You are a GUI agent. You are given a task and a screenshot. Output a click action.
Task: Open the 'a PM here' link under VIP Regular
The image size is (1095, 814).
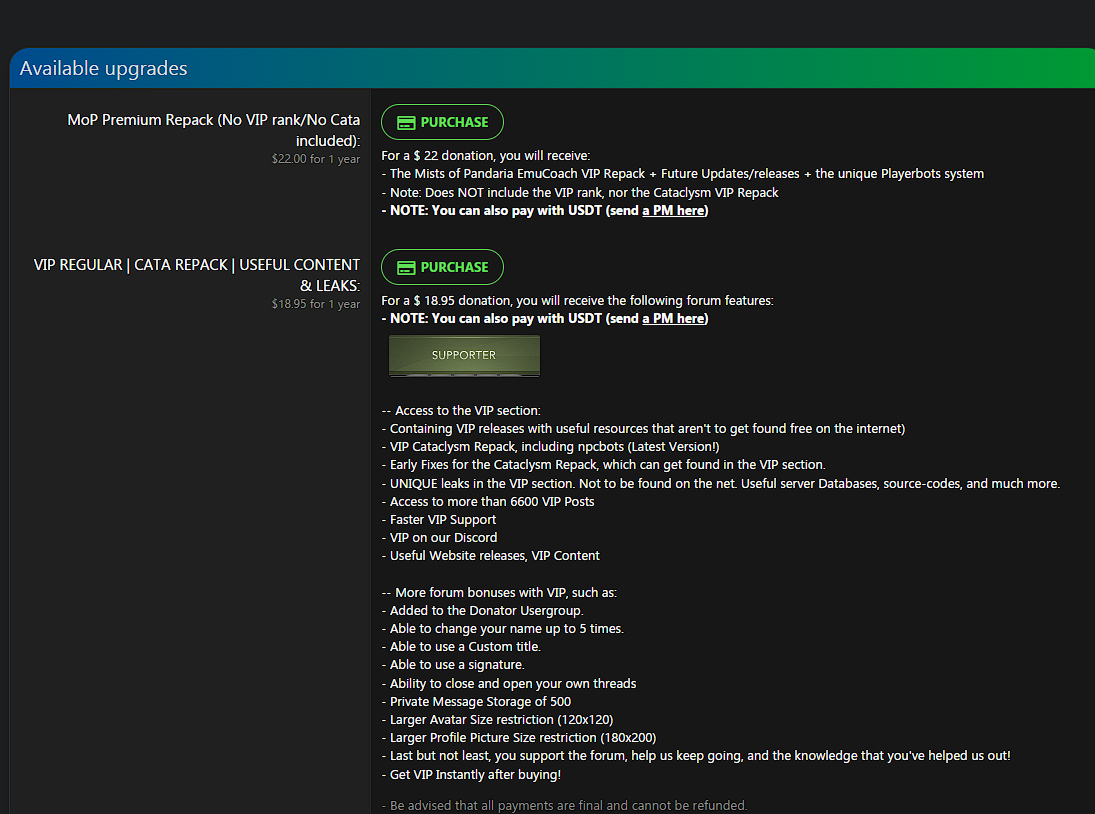pyautogui.click(x=673, y=319)
